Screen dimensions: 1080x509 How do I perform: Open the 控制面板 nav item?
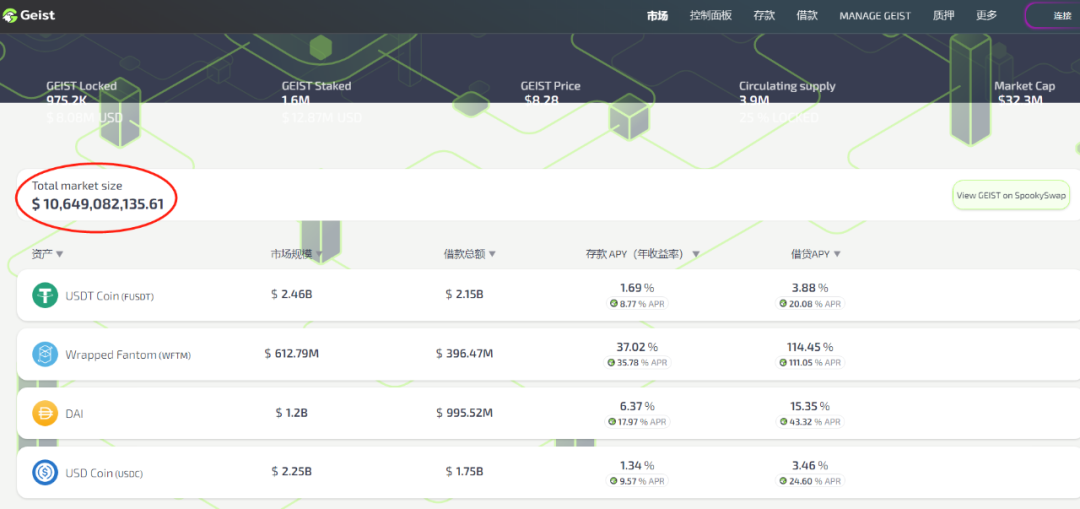click(x=711, y=15)
